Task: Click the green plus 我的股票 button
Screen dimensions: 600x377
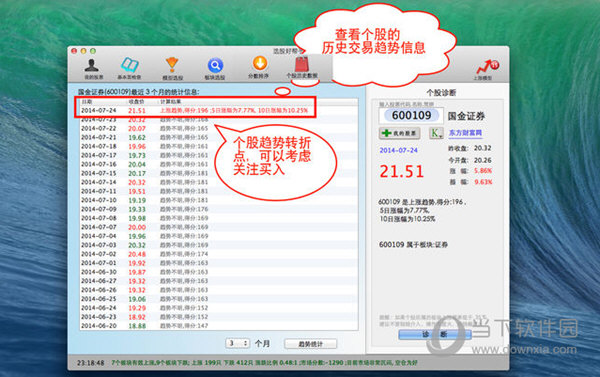Action: (x=399, y=133)
